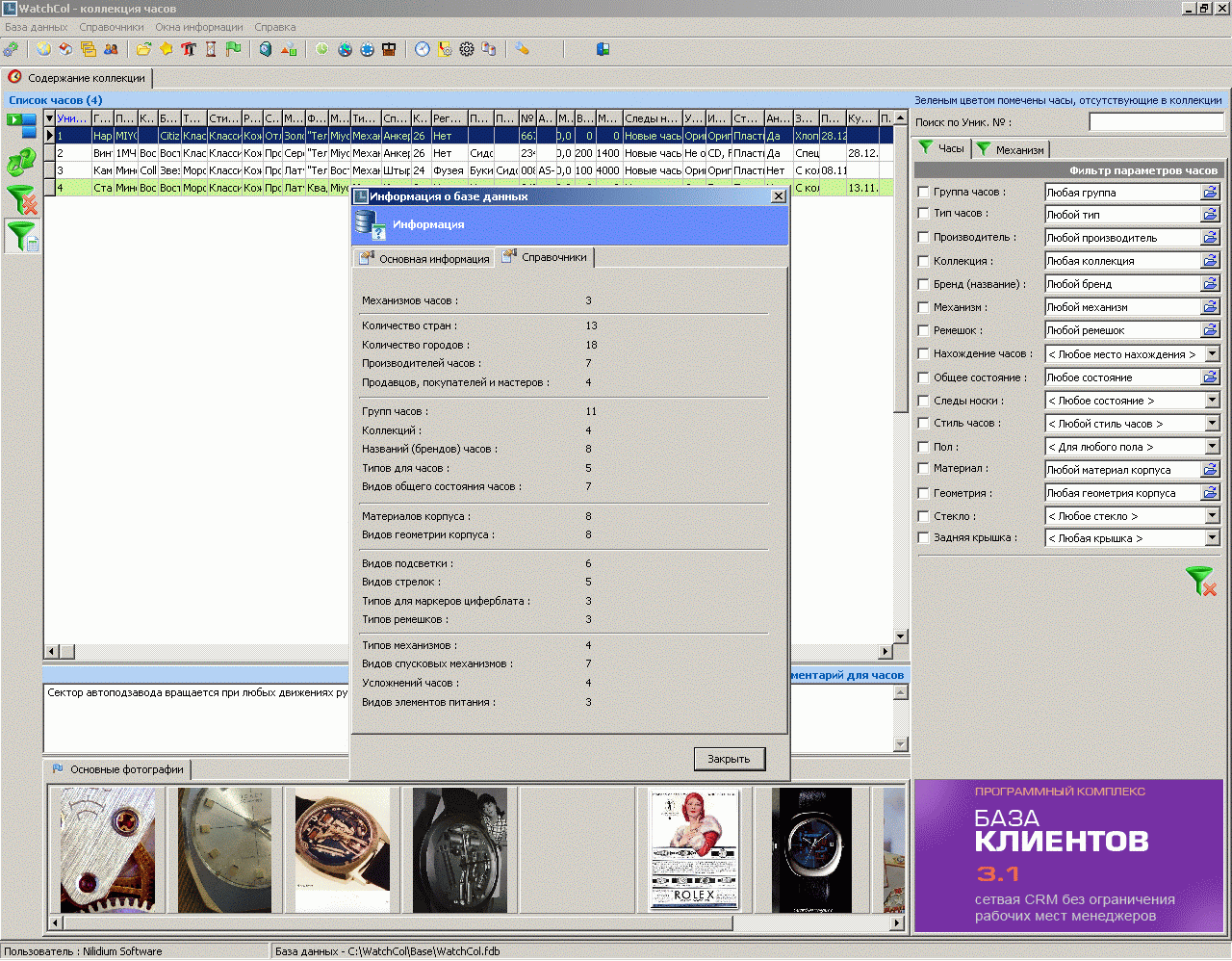Toggle the funnel with table filter icon

pos(20,236)
